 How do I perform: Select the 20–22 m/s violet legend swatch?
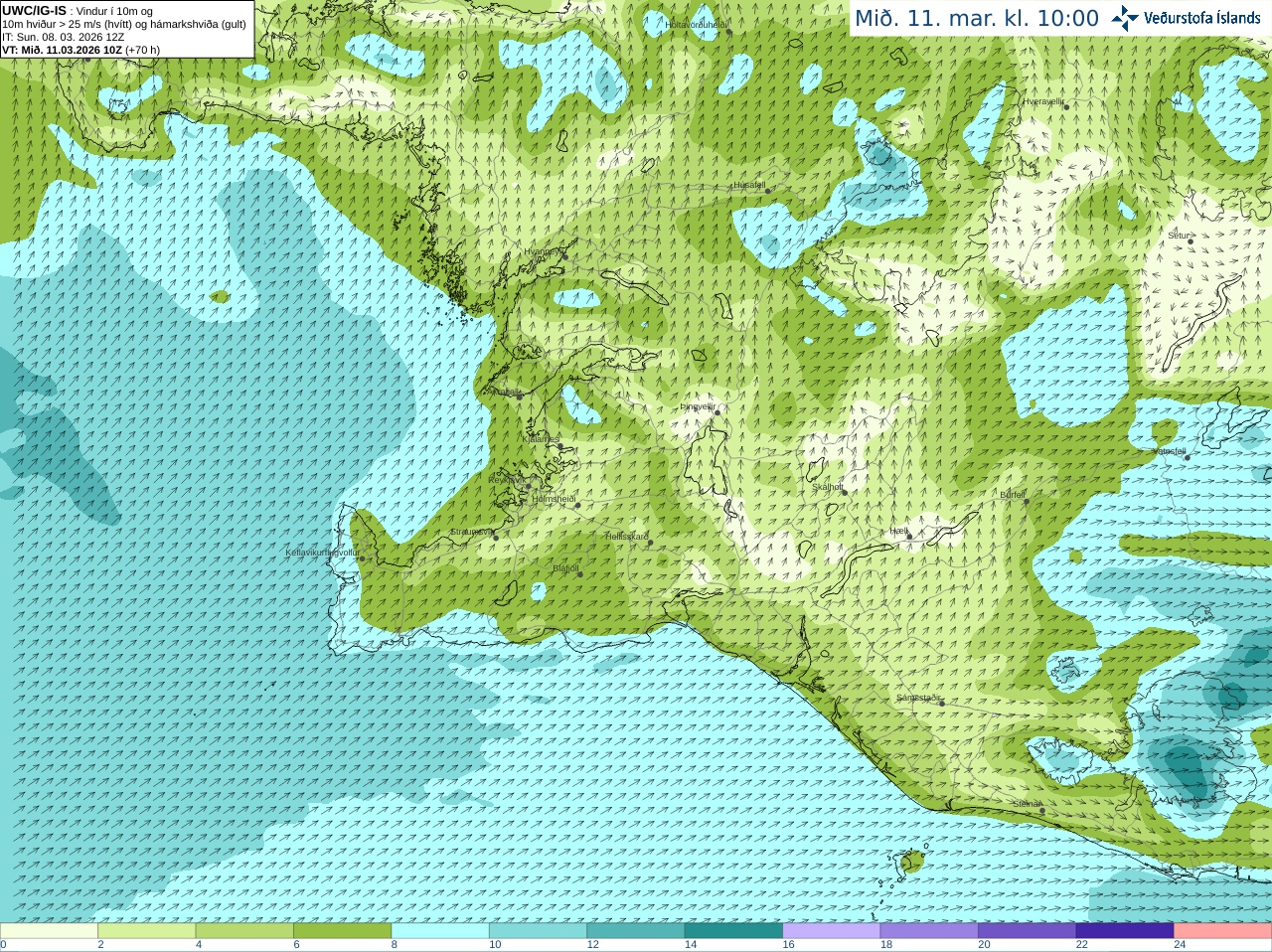pyautogui.click(x=1028, y=931)
